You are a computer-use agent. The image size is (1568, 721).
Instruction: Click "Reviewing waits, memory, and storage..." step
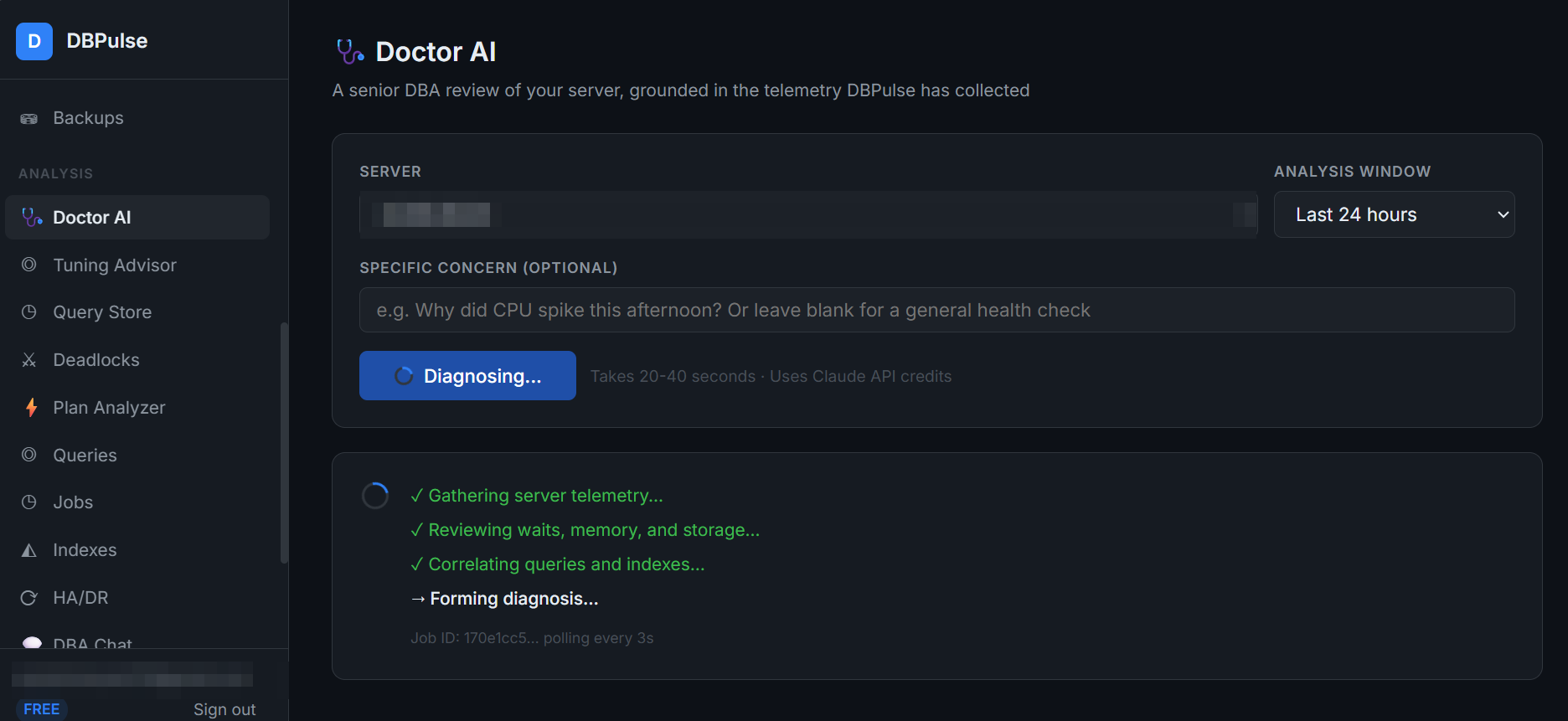585,530
